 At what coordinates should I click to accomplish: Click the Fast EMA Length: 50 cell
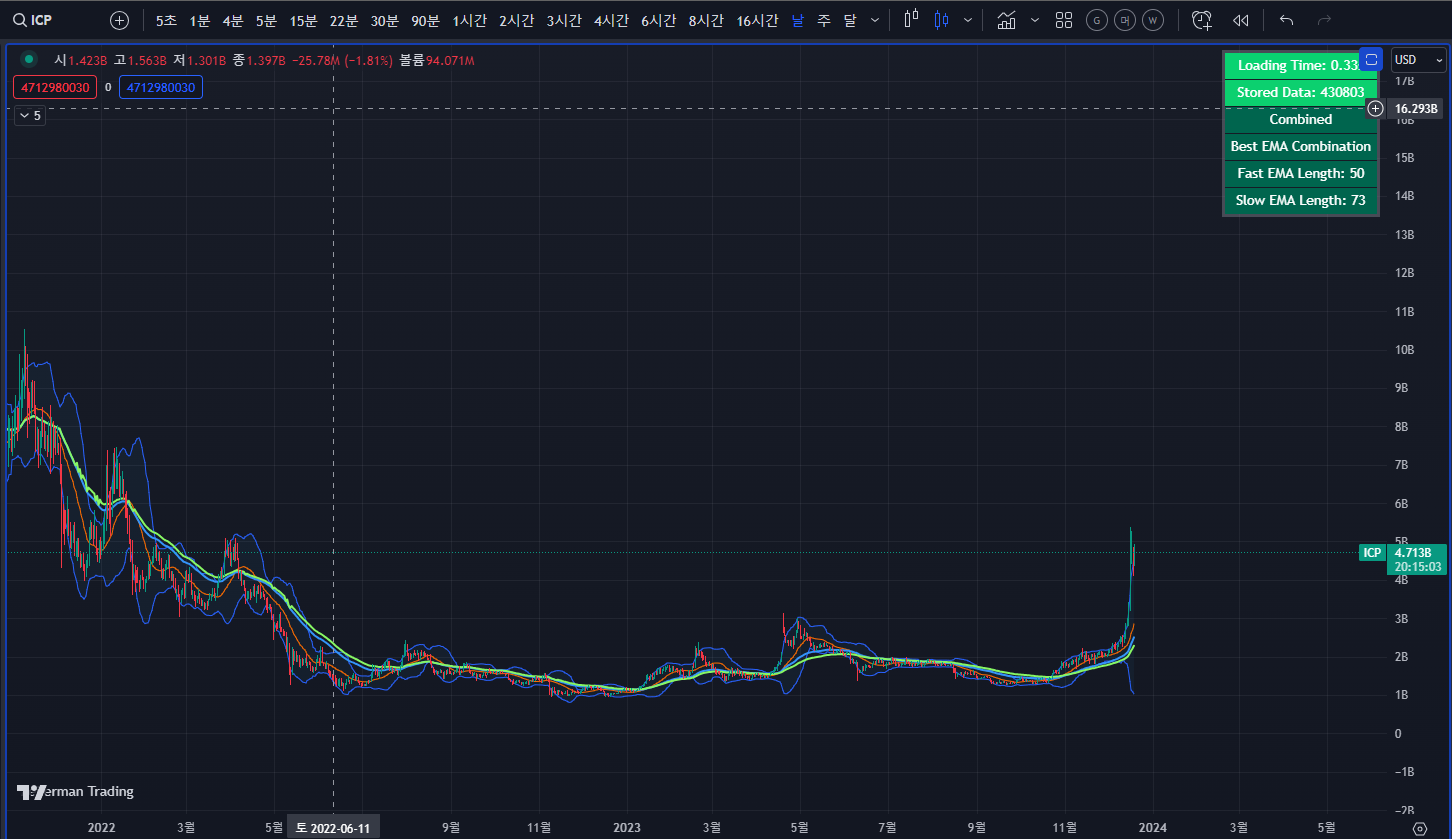(1301, 173)
